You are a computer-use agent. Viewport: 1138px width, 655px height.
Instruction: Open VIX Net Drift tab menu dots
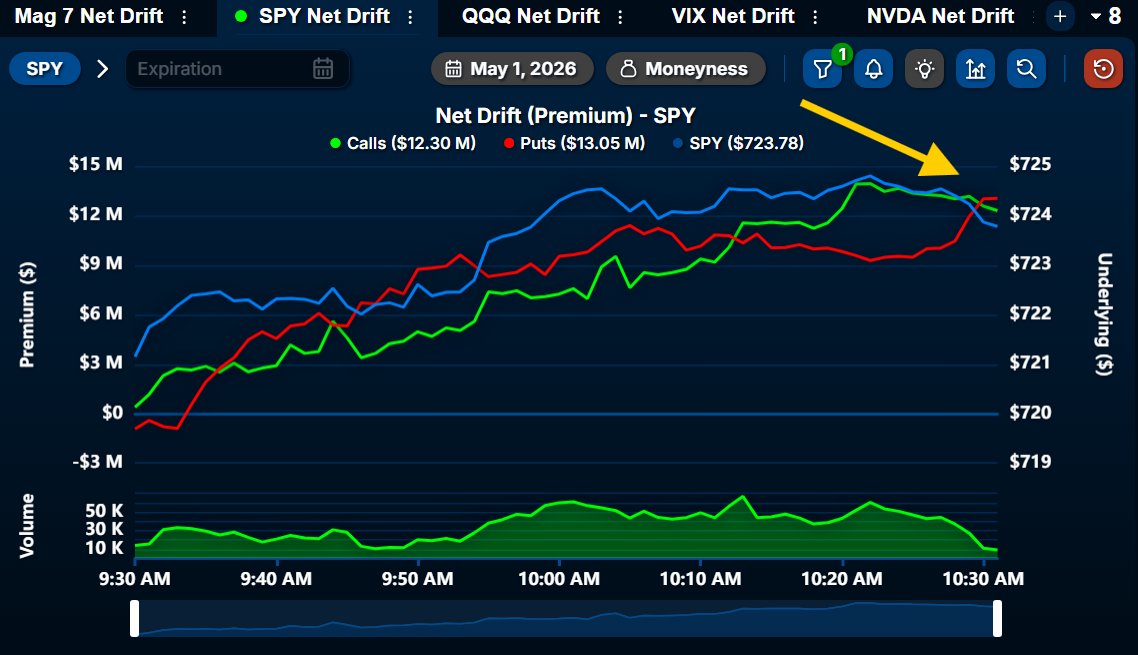[x=815, y=17]
